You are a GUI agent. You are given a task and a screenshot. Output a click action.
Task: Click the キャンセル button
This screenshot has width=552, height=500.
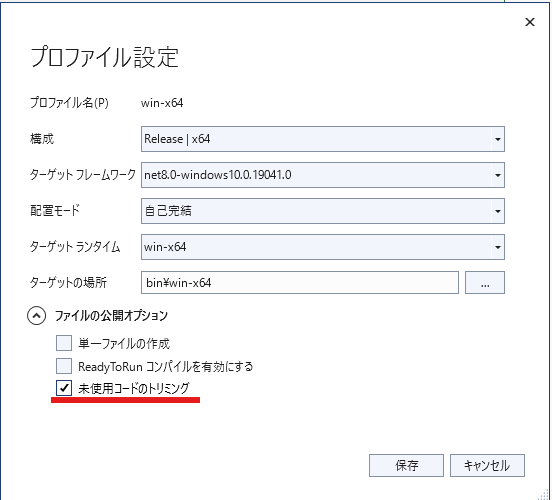[x=487, y=465]
